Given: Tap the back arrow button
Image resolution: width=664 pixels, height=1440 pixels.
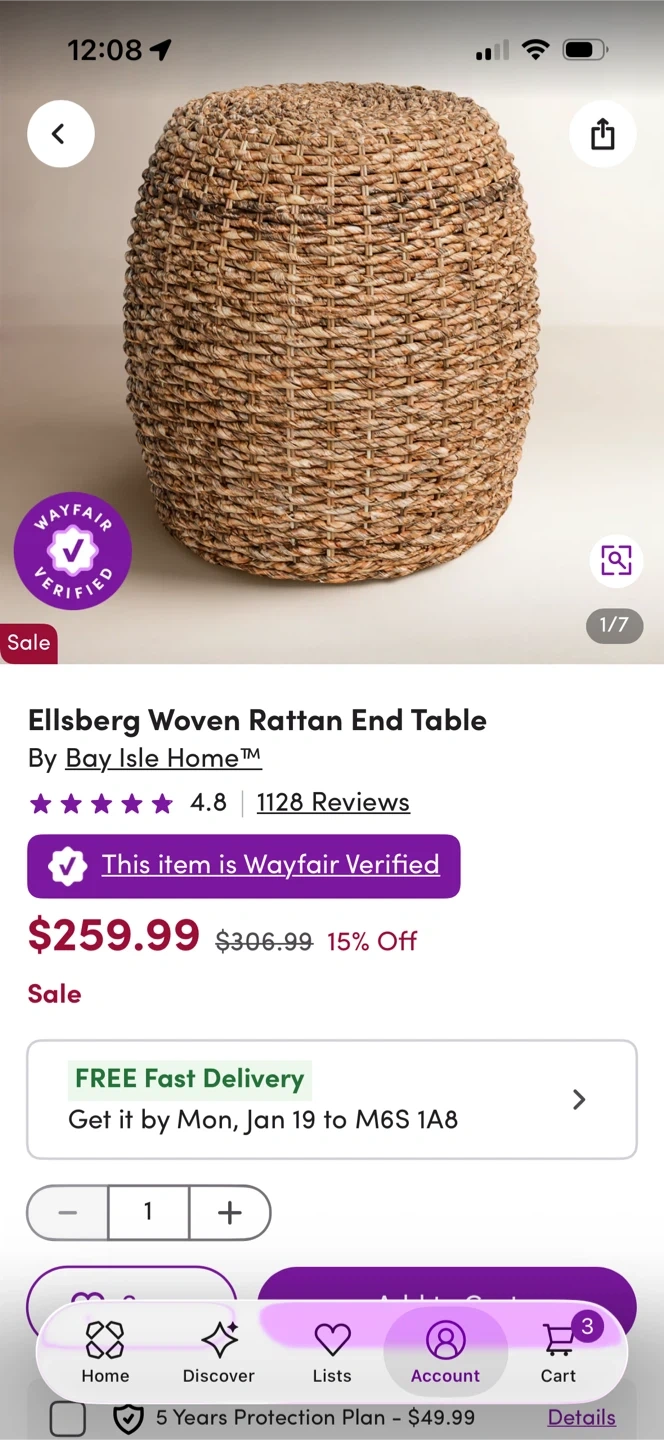Looking at the screenshot, I should pyautogui.click(x=60, y=134).
